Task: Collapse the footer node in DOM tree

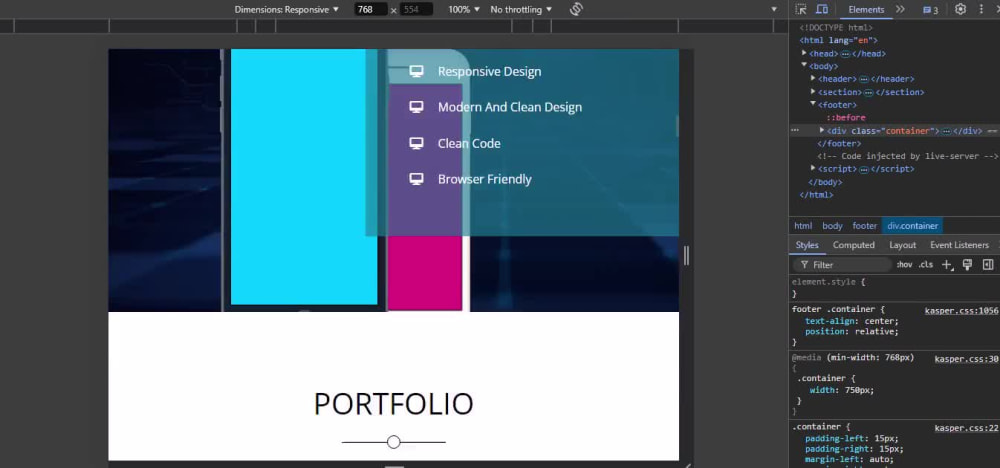Action: point(813,105)
